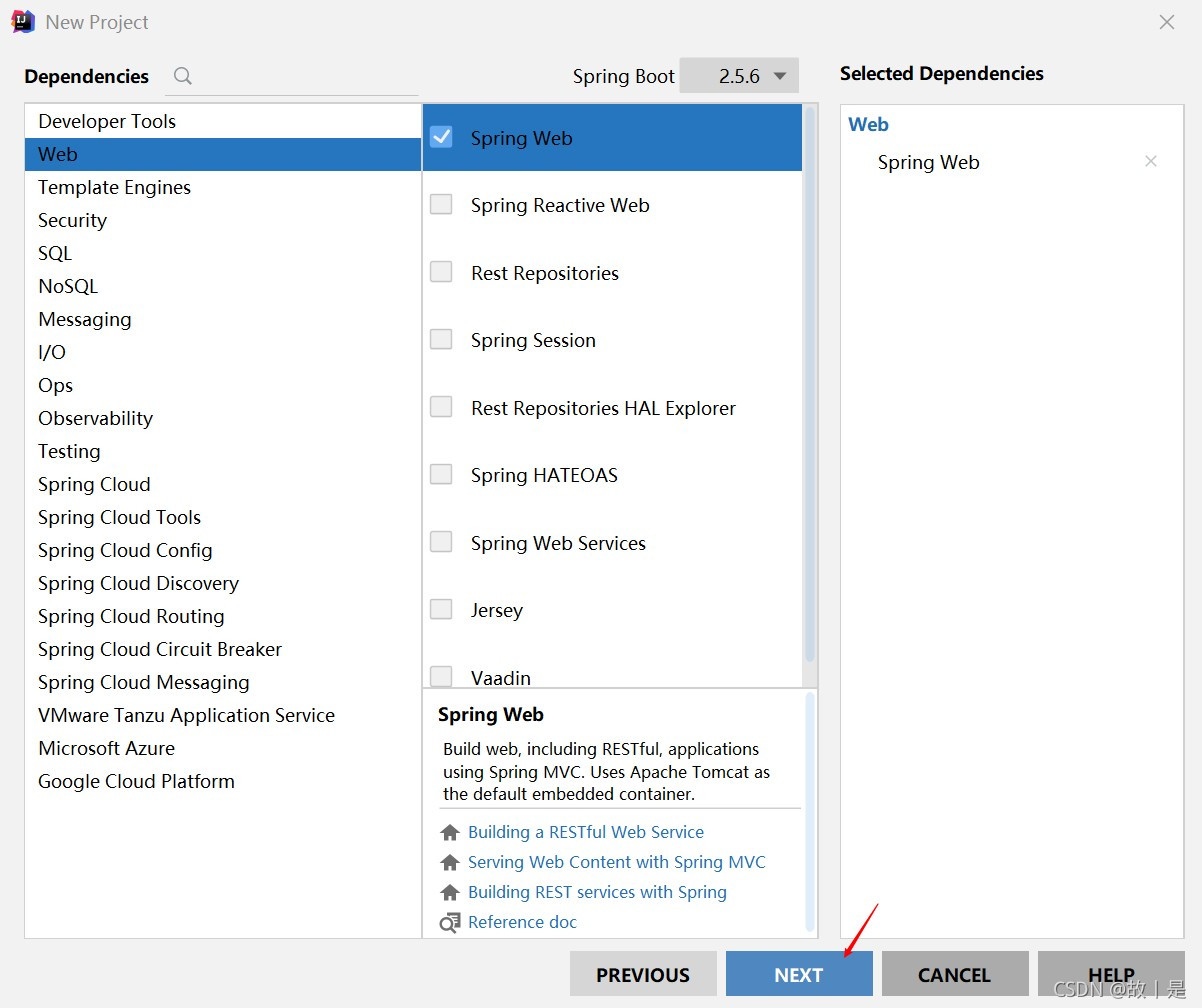Check the Spring Web Services checkbox
Screen dimensions: 1202x1008
click(x=441, y=542)
